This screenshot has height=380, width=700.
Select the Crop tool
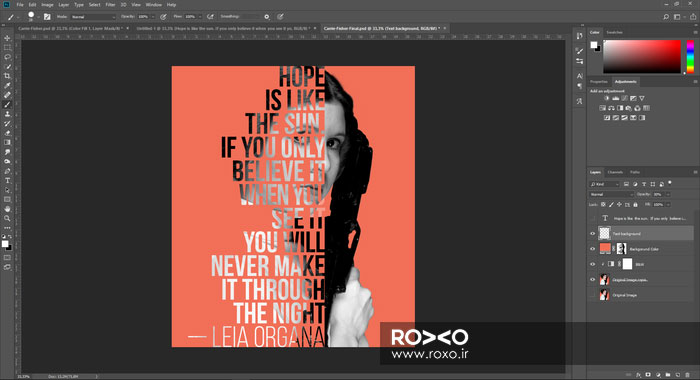[7, 76]
